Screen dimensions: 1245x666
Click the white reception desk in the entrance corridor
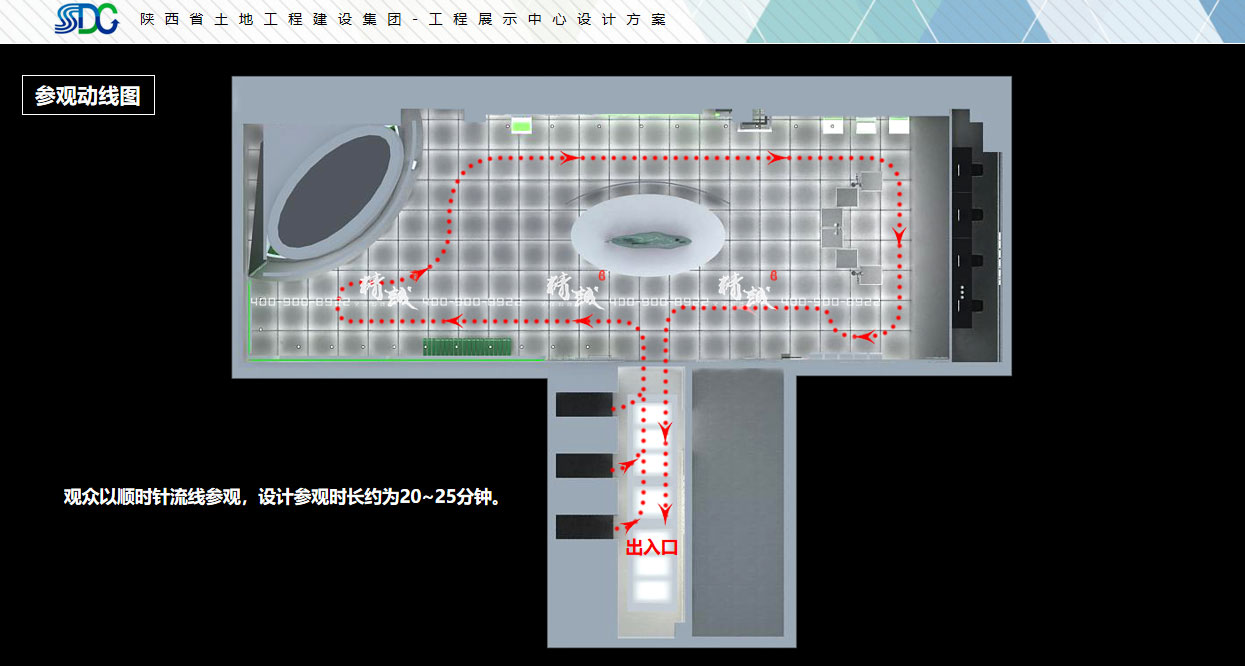tap(652, 585)
